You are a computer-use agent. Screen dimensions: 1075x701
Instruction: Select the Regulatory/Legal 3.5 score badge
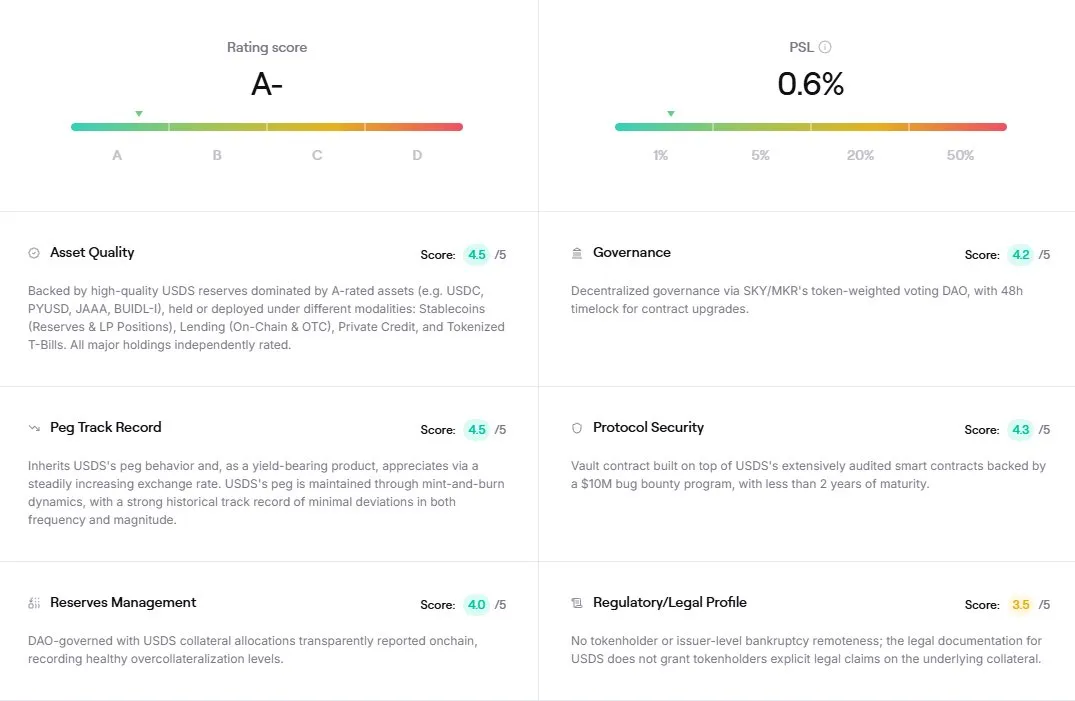coord(1021,605)
